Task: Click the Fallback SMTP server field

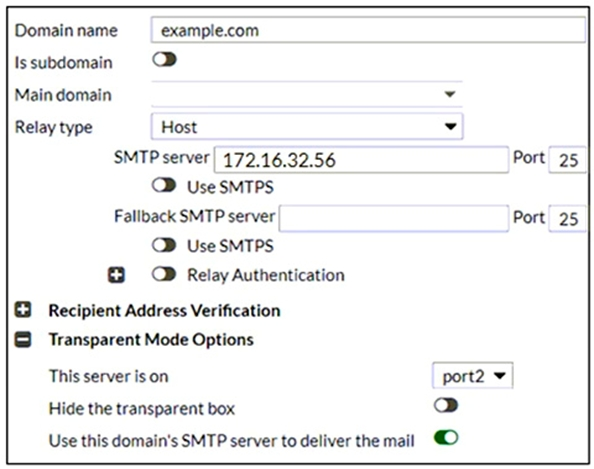Action: (x=394, y=219)
